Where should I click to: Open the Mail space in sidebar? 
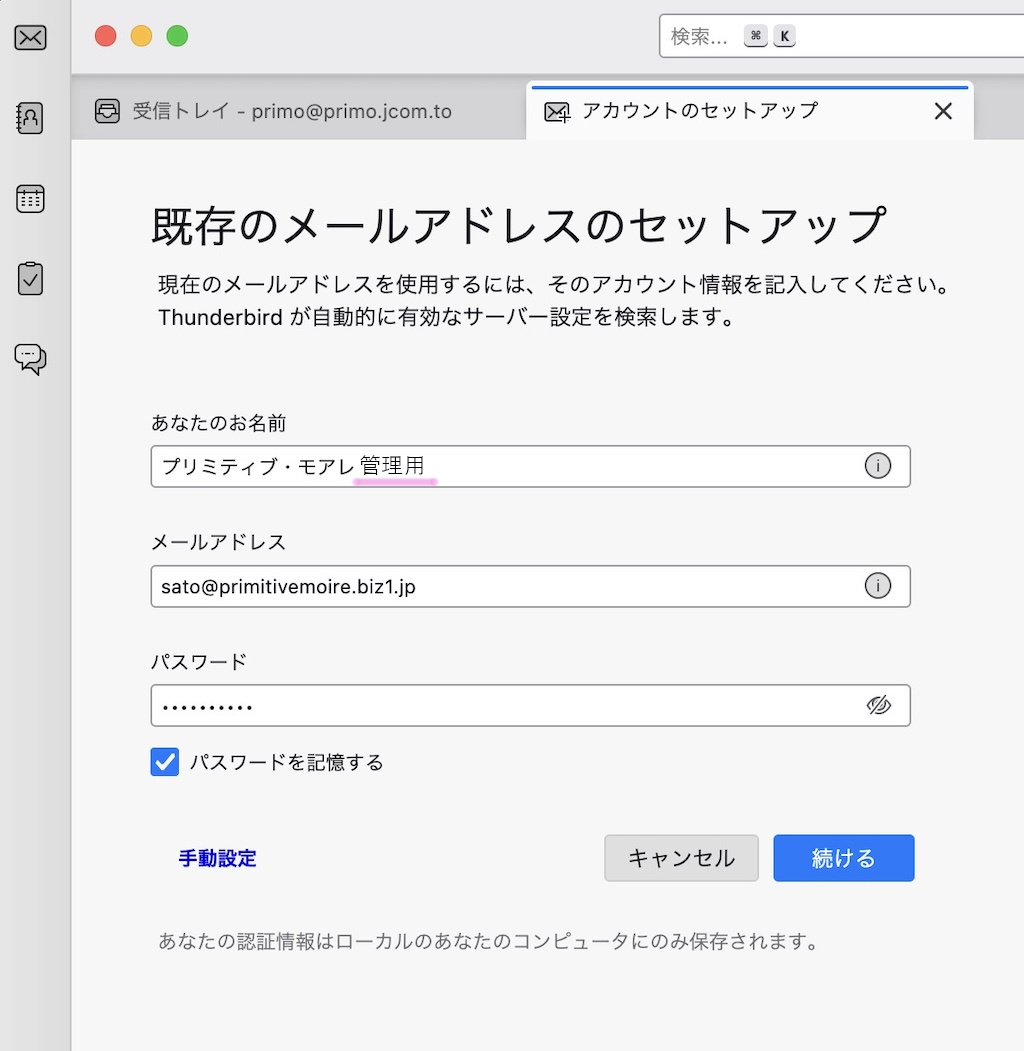[x=30, y=39]
